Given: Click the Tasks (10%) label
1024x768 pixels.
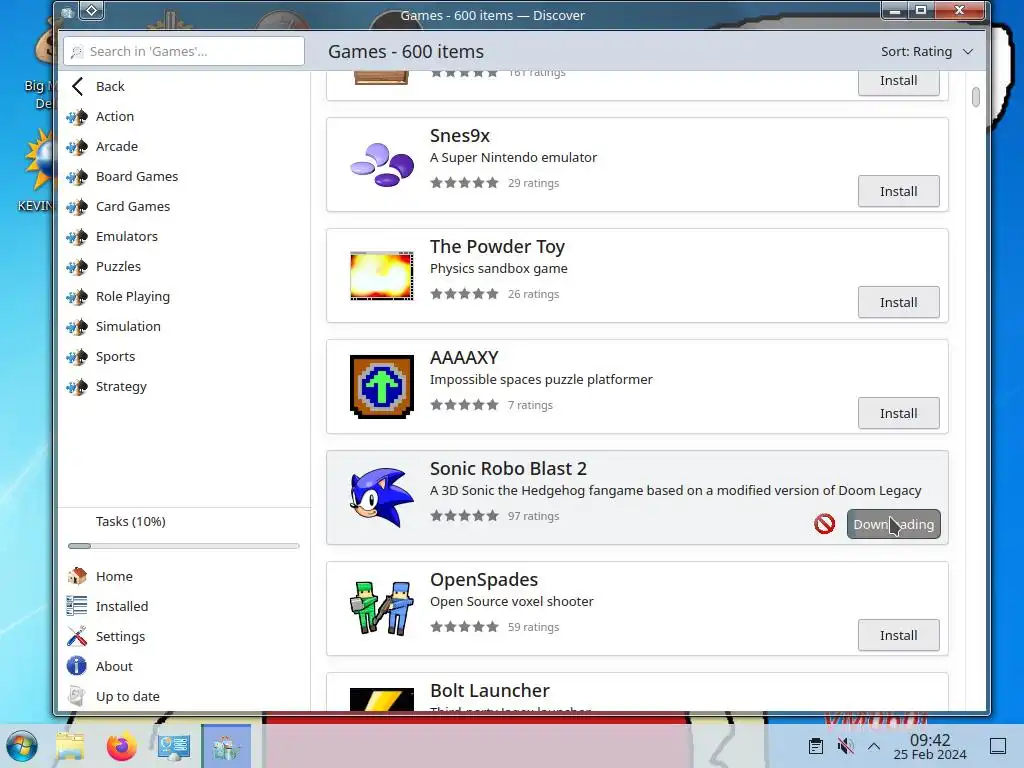Looking at the screenshot, I should (131, 521).
